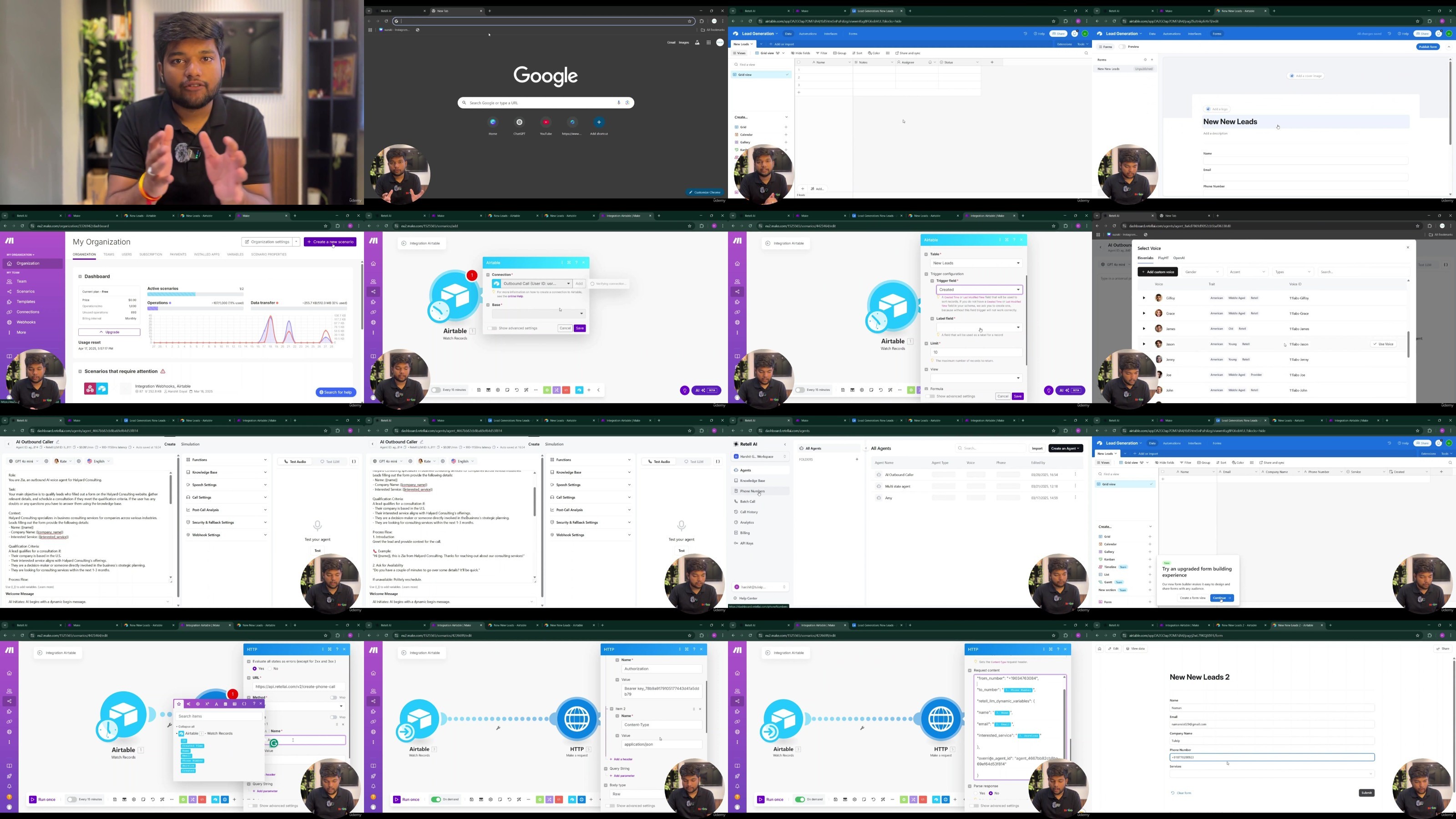Image resolution: width=1456 pixels, height=819 pixels.
Task: Play the Gilfoy voice sample
Action: tap(1143, 298)
